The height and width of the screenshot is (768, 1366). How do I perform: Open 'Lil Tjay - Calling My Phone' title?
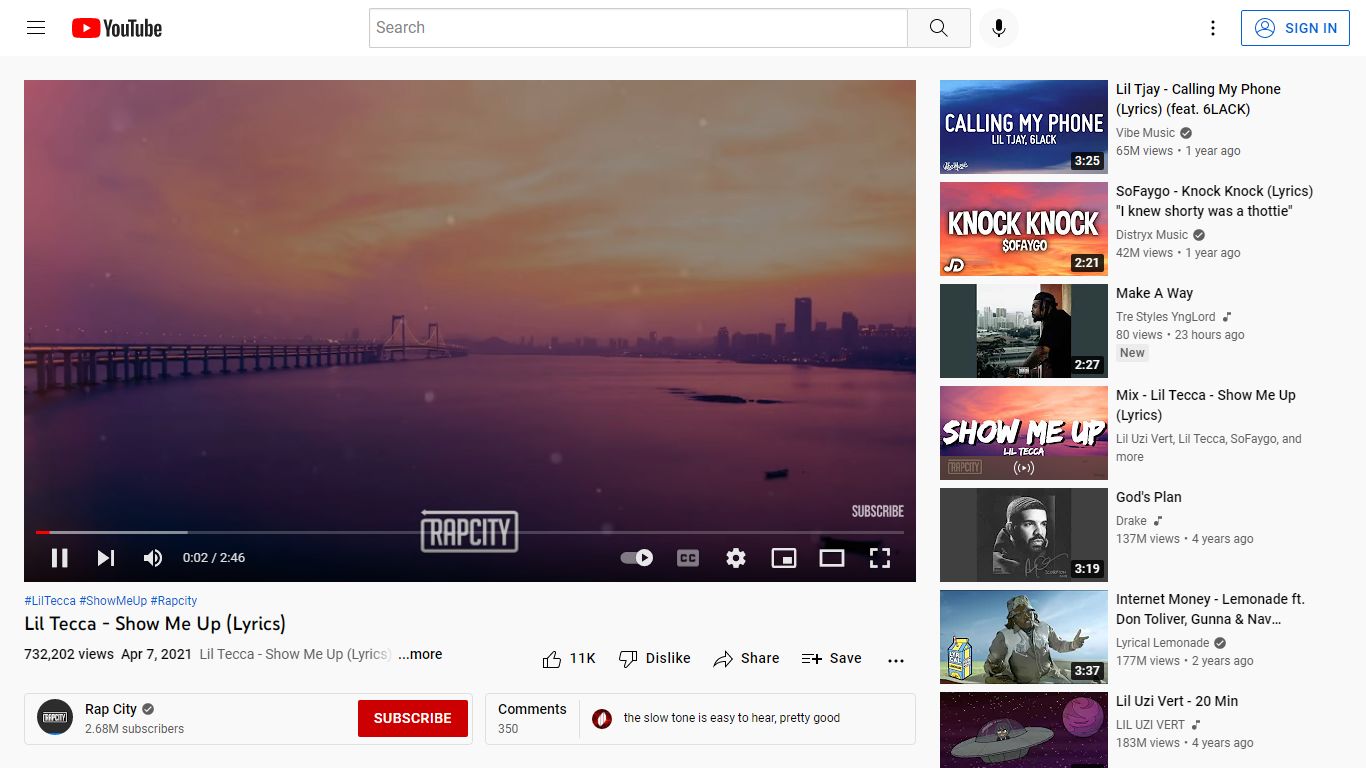click(x=1198, y=99)
